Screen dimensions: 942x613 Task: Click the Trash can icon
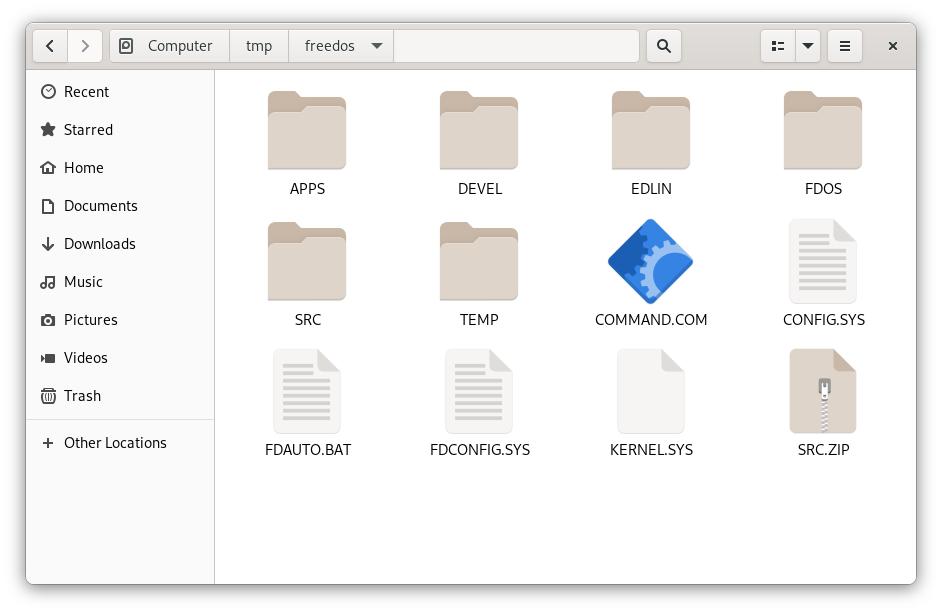[x=48, y=395]
